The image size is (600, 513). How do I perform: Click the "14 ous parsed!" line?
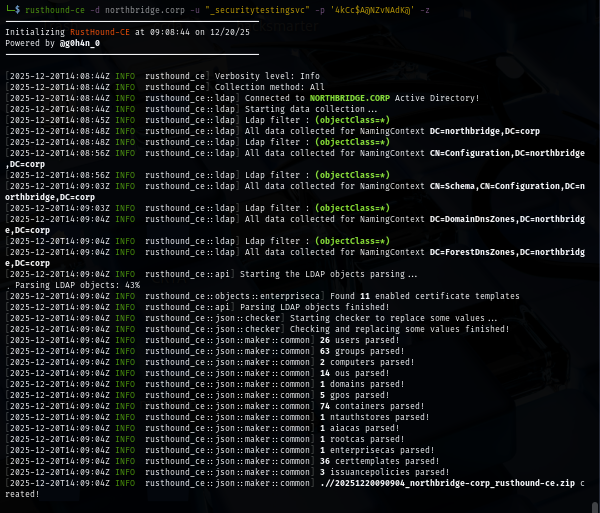[355, 373]
